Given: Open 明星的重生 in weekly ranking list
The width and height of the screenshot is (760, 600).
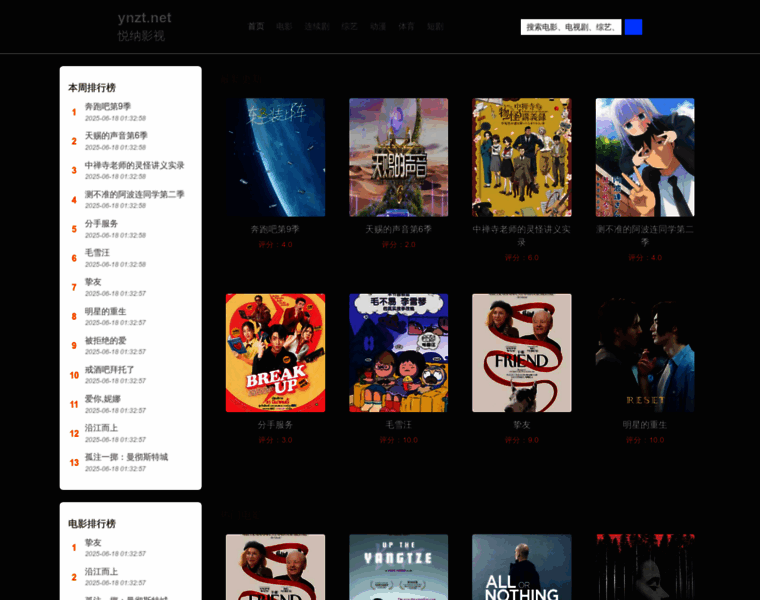Looking at the screenshot, I should pyautogui.click(x=105, y=311).
